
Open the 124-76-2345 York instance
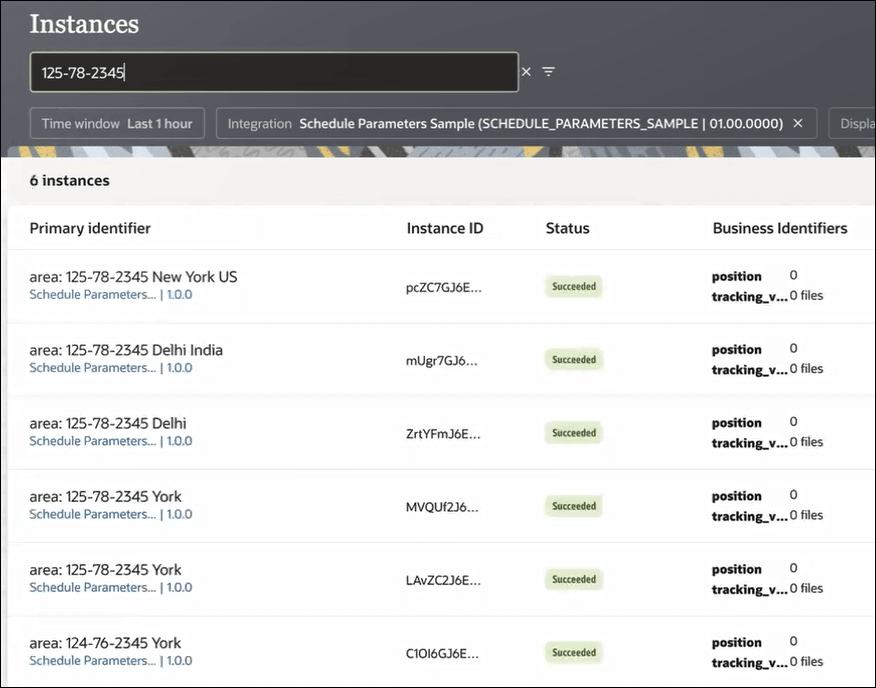pyautogui.click(x=105, y=643)
